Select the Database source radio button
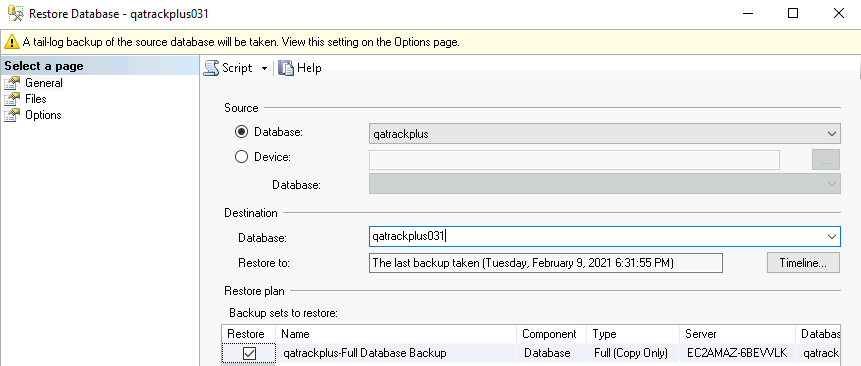 pos(241,132)
